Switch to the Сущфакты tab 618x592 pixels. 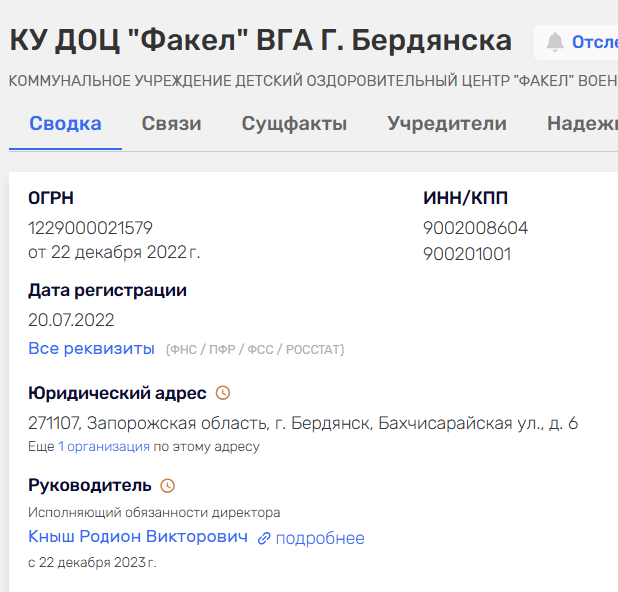click(294, 124)
